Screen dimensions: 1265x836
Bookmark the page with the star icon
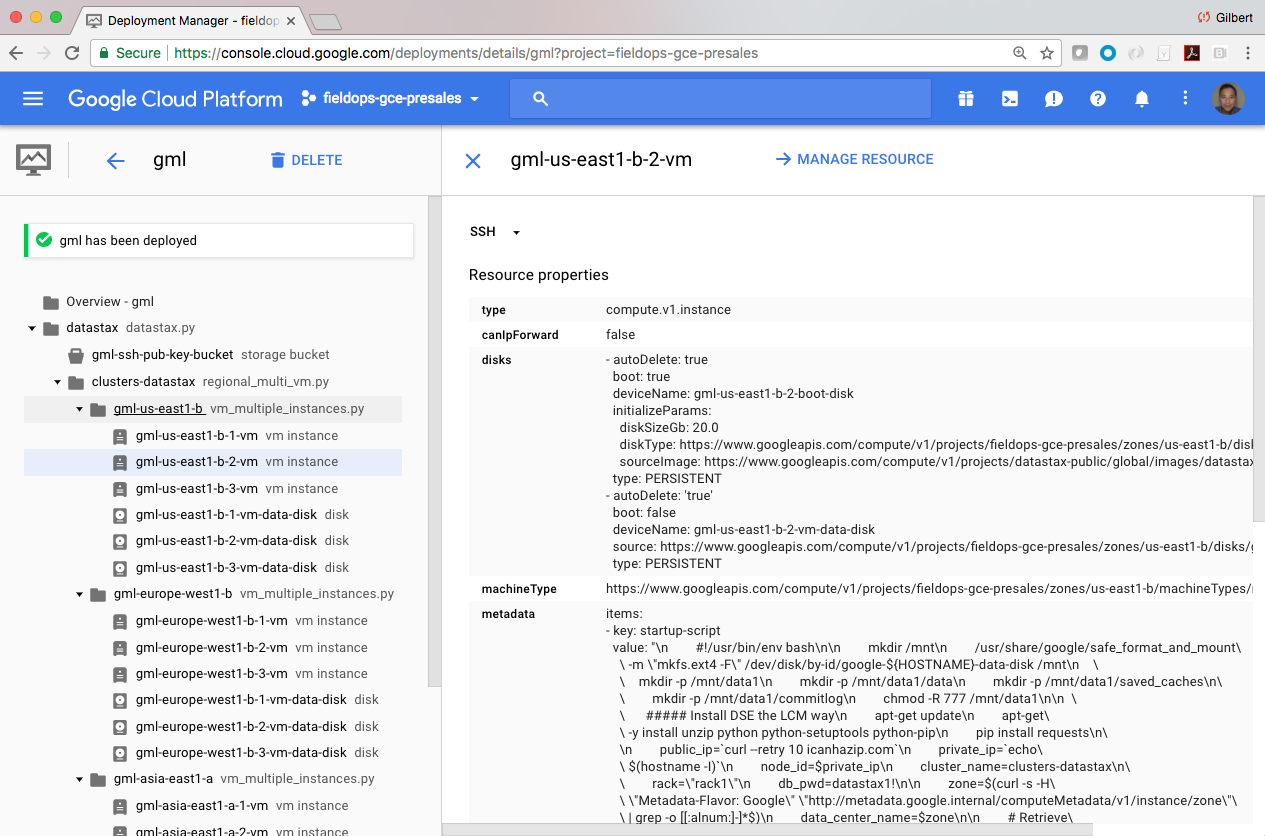tap(1047, 53)
